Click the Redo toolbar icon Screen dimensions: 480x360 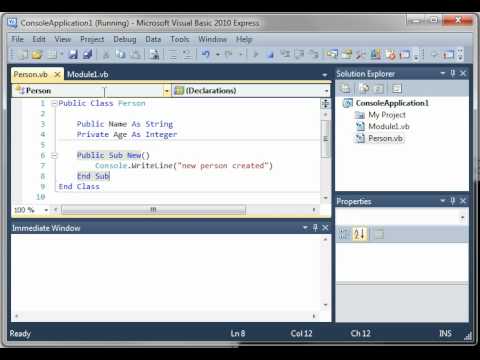(x=229, y=54)
